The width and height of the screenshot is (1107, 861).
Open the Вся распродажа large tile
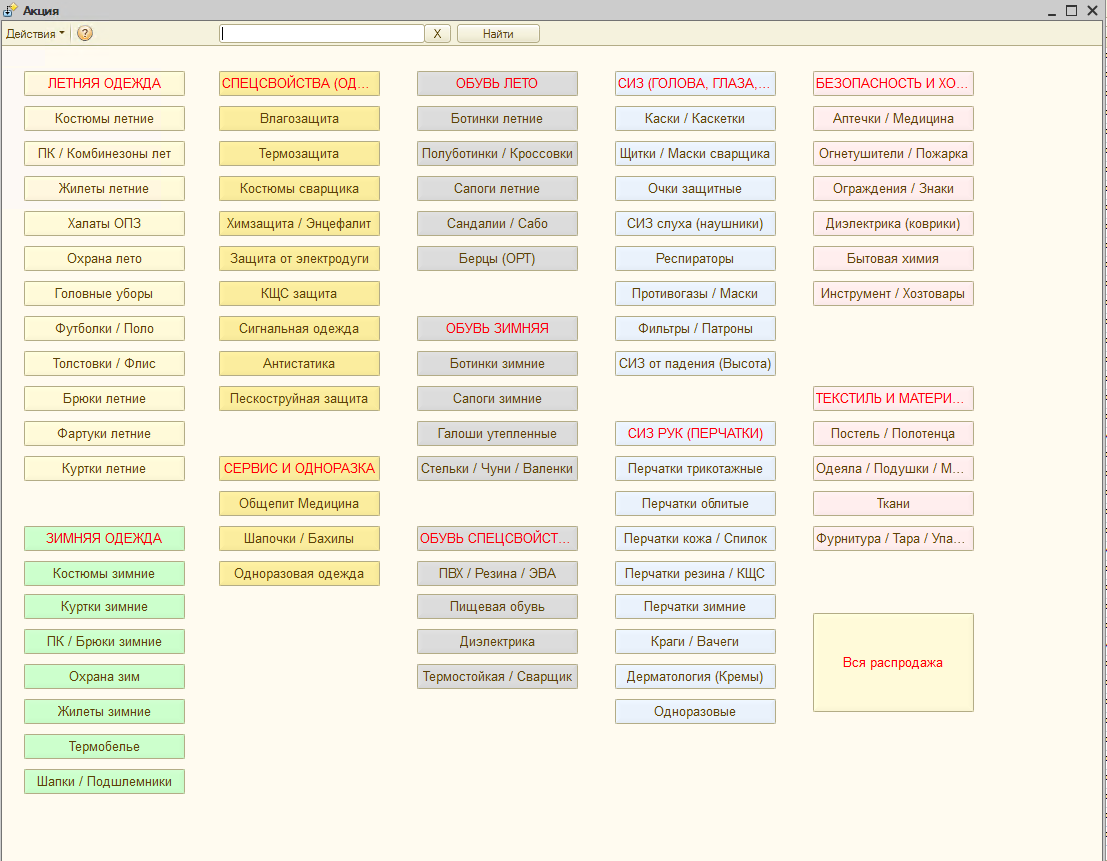click(x=893, y=662)
